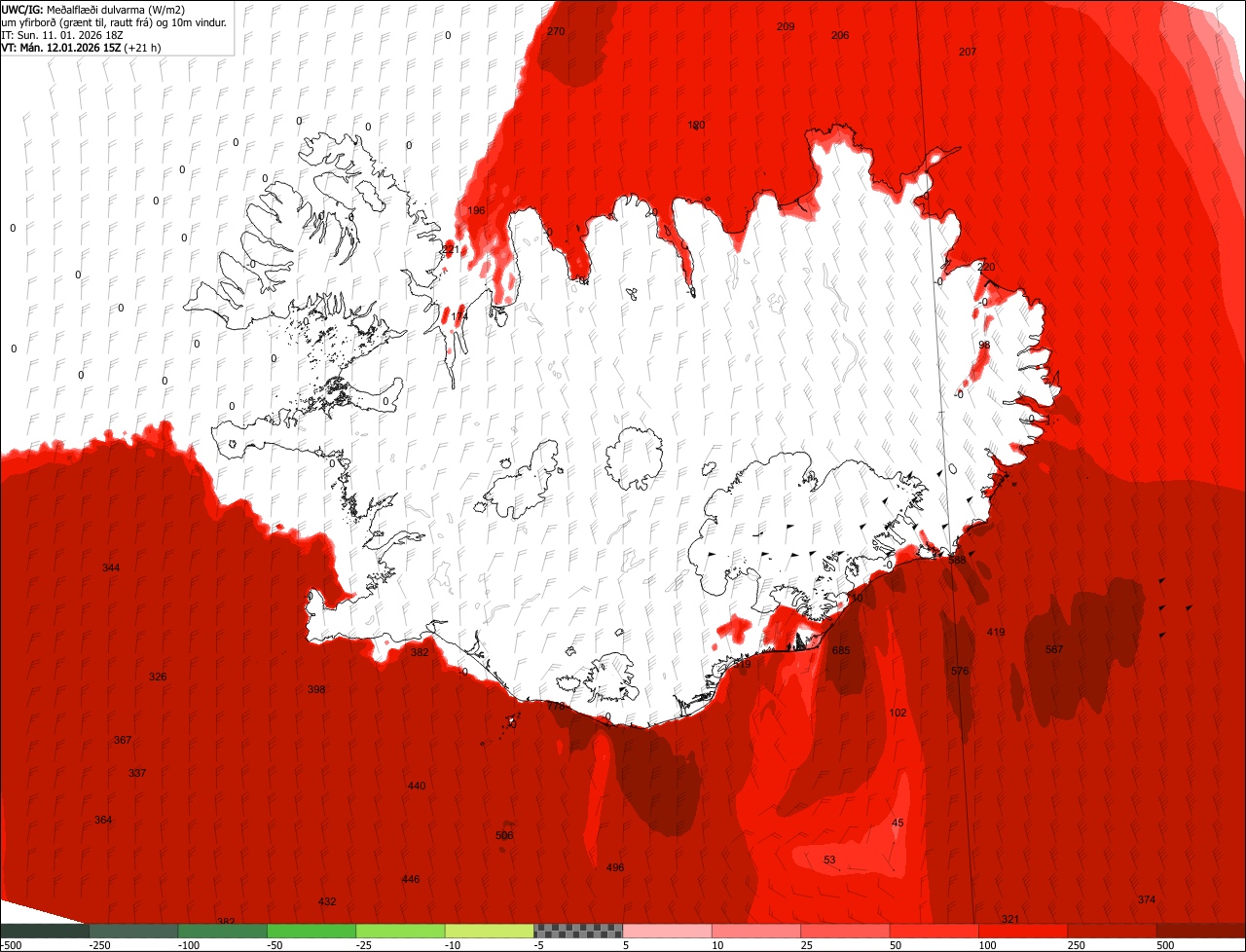Click the map value '398'
Viewport: 1246px width, 952px height.
click(x=316, y=689)
